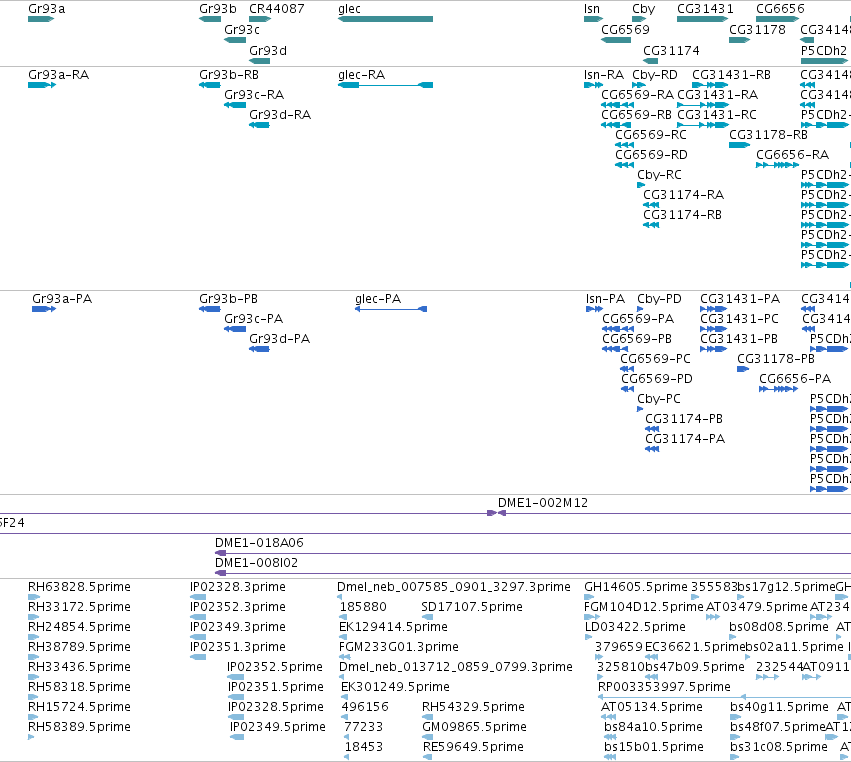
Task: Select the CG31174-PB protein feature
Action: click(x=684, y=419)
